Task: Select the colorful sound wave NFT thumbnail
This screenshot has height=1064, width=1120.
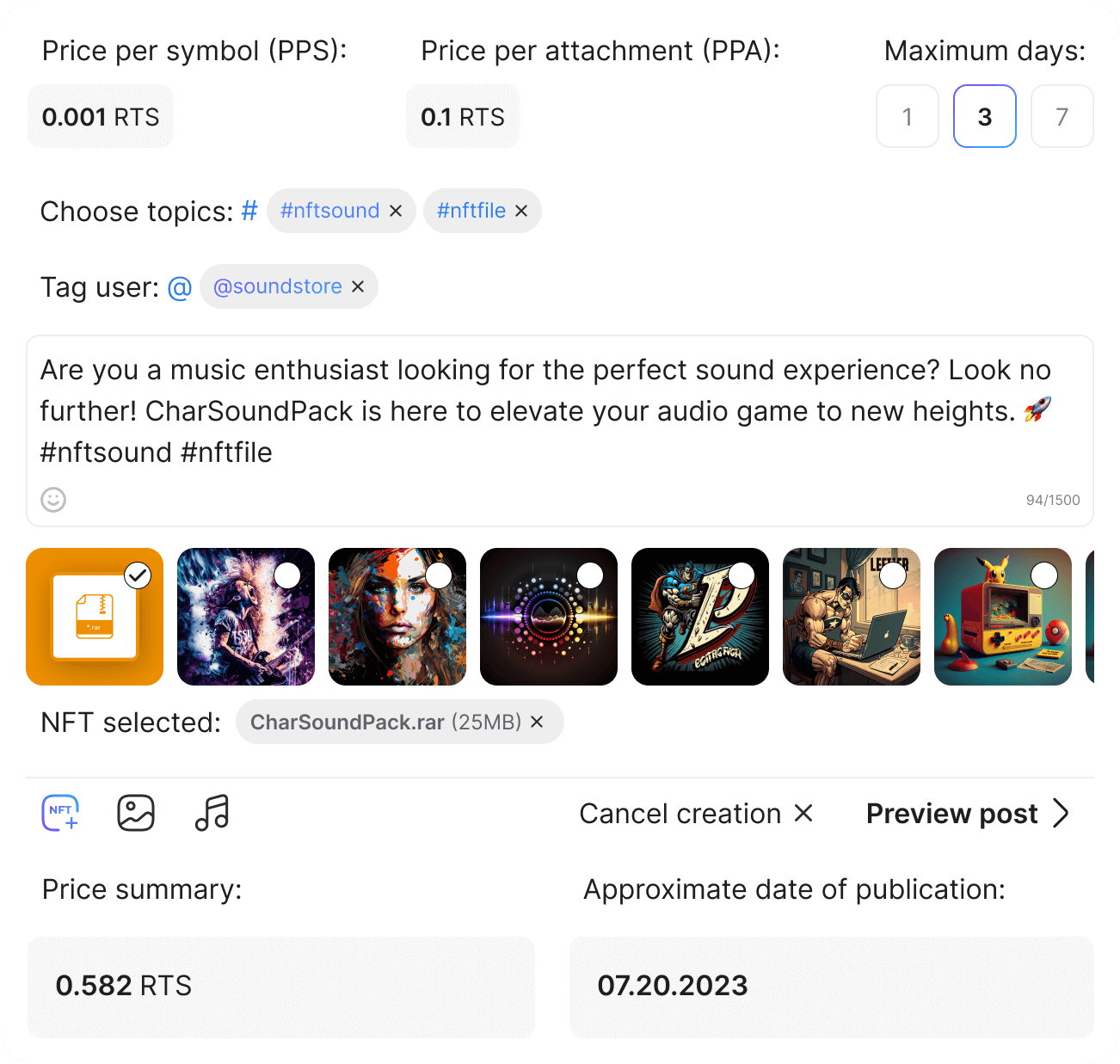Action: (590, 575)
